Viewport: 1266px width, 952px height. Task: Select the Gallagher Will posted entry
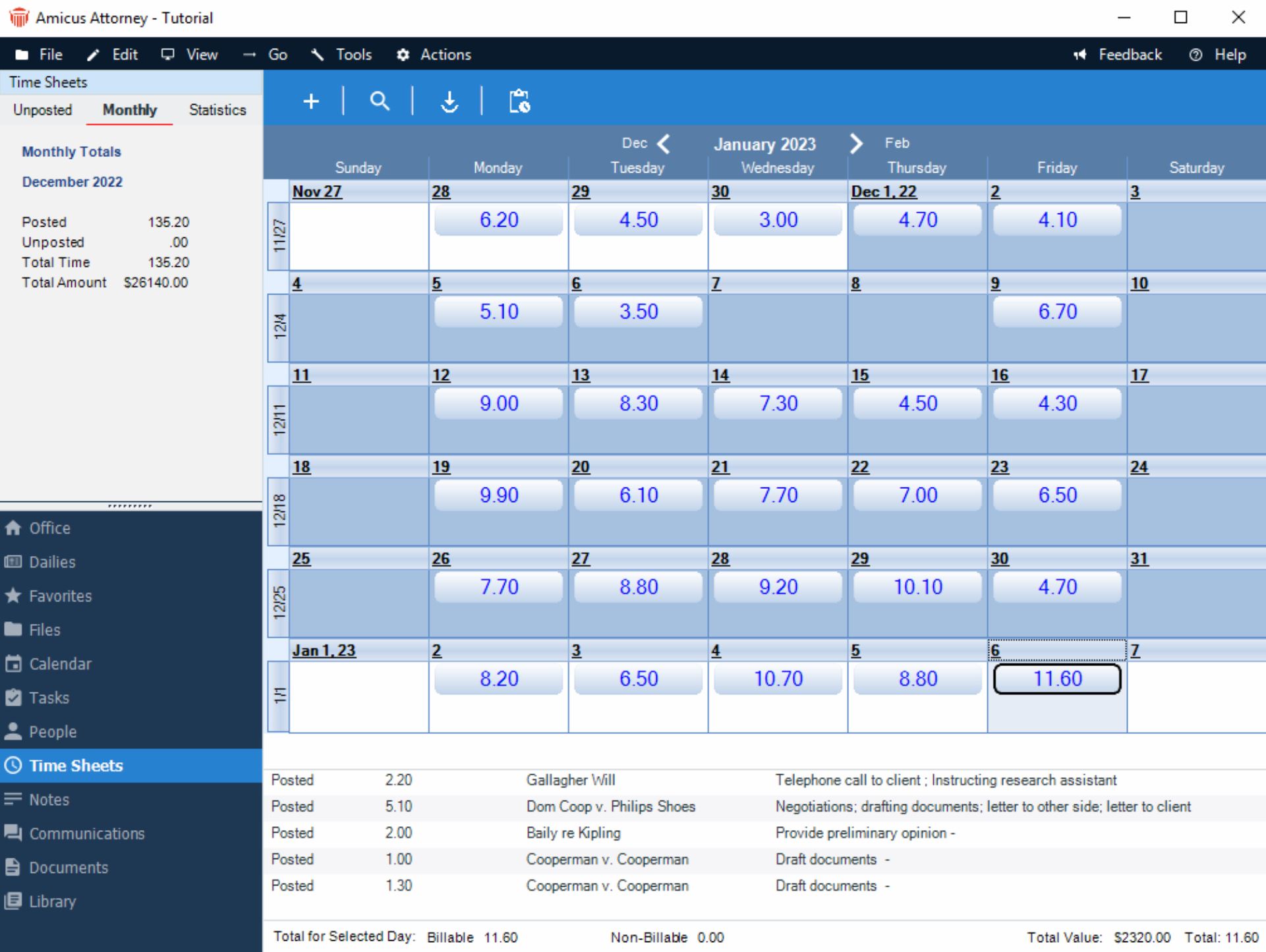764,780
